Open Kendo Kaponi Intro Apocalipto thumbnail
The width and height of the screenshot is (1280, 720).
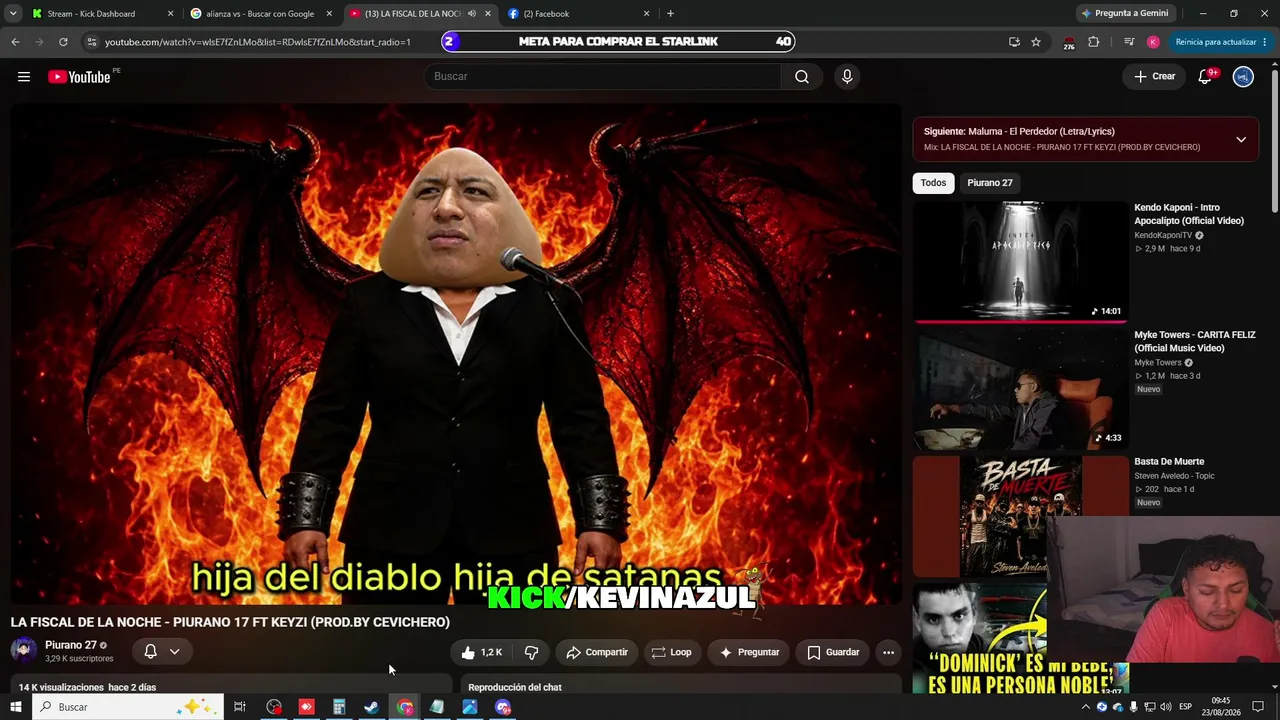1020,261
